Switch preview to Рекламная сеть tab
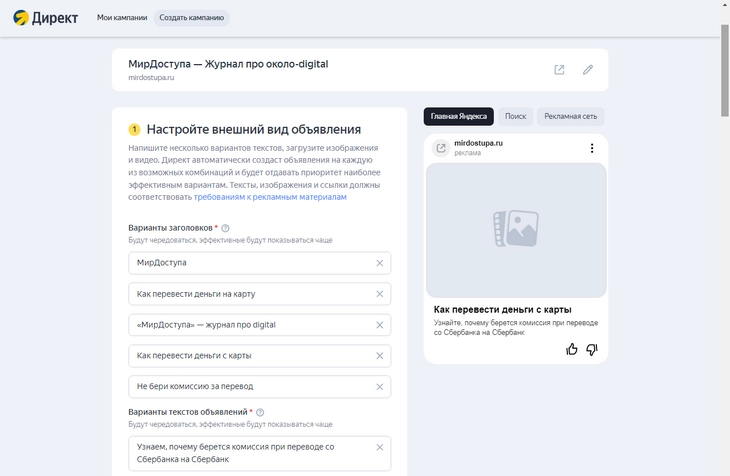The image size is (730, 476). [x=570, y=116]
